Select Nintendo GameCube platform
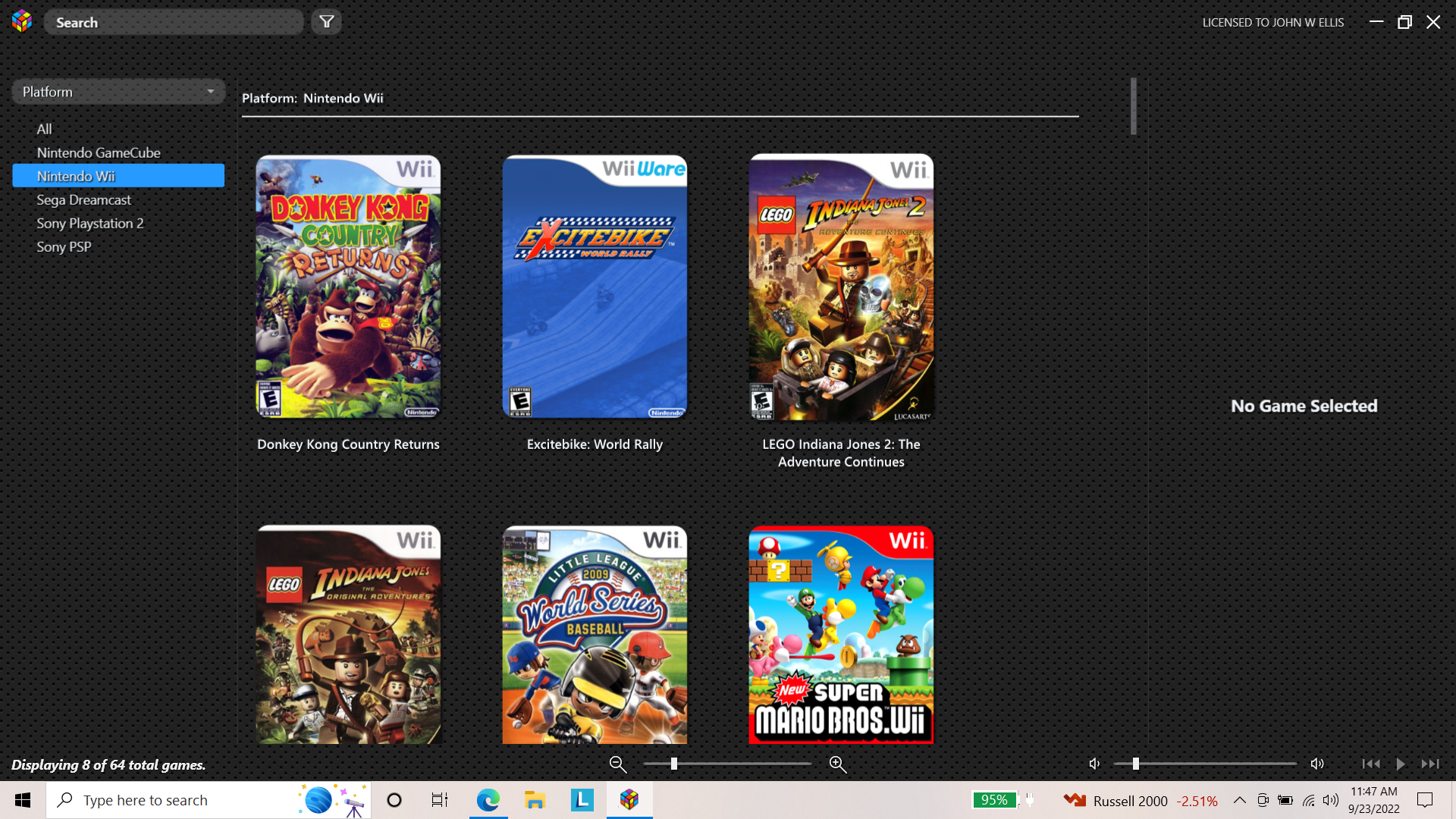 (x=99, y=152)
